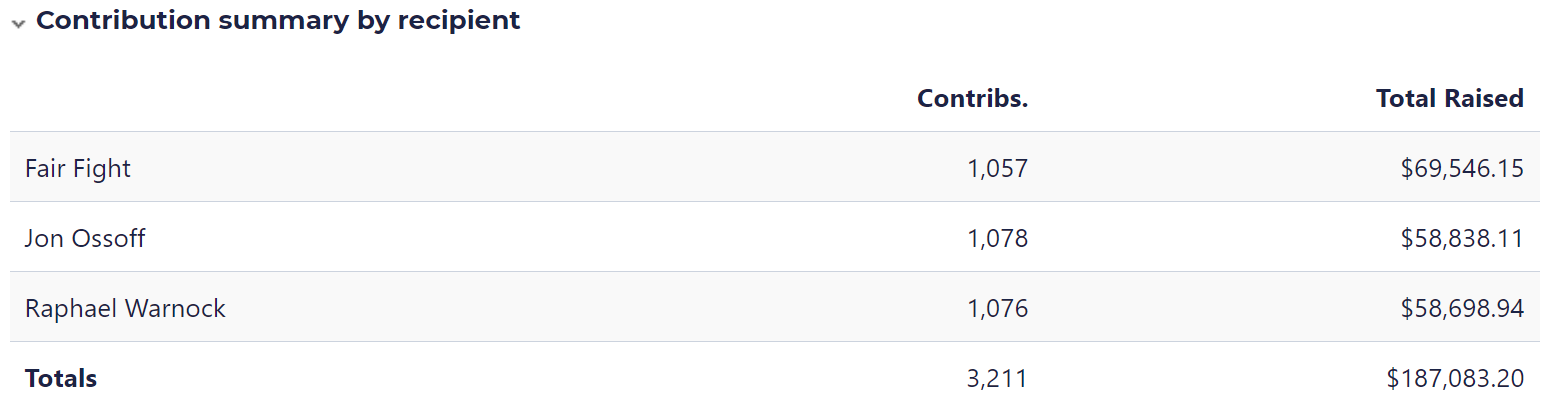Image resolution: width=1542 pixels, height=410 pixels.
Task: Click Raphael Warnock's 1,076 contributions value
Action: 997,308
